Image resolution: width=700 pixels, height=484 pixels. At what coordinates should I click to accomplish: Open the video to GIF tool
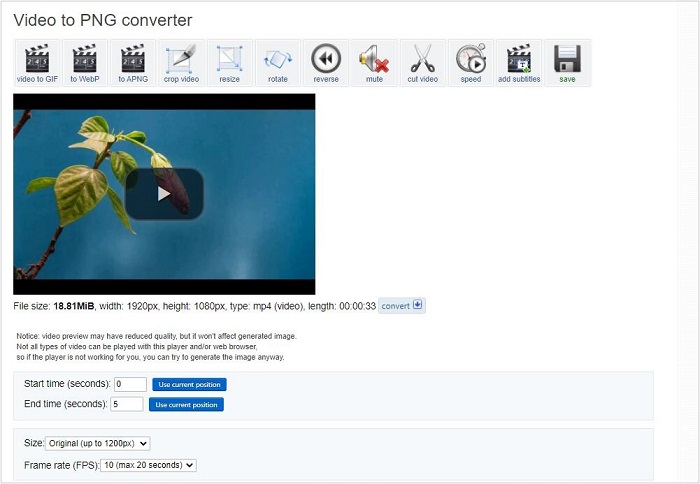37,63
